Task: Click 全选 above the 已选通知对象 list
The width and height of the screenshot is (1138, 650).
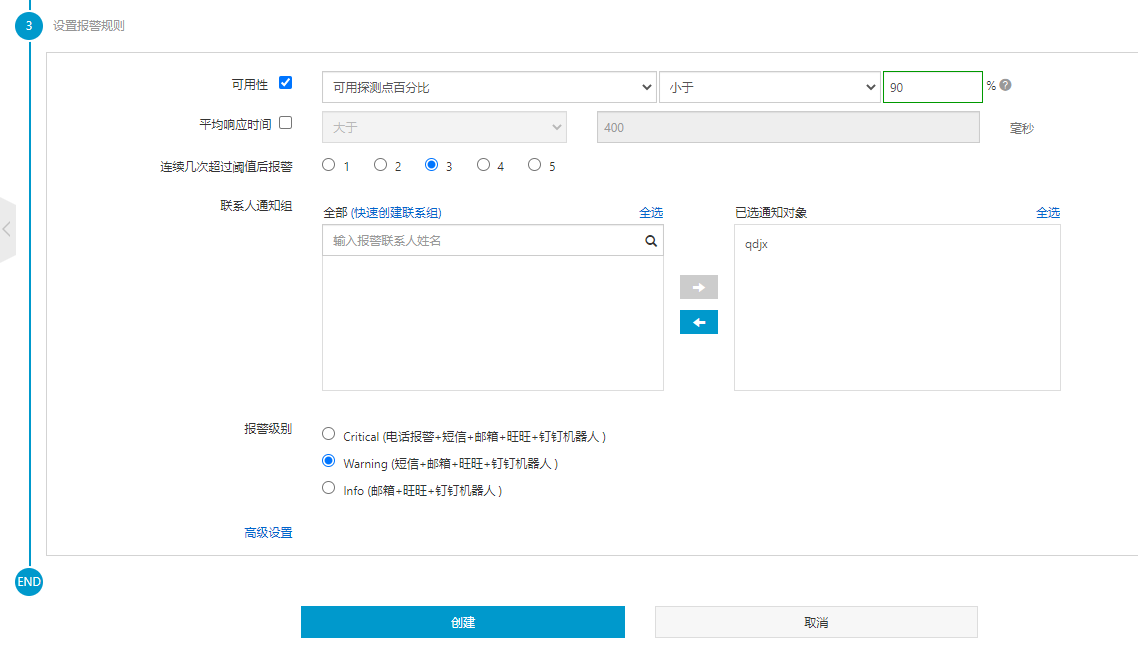Action: (1048, 213)
